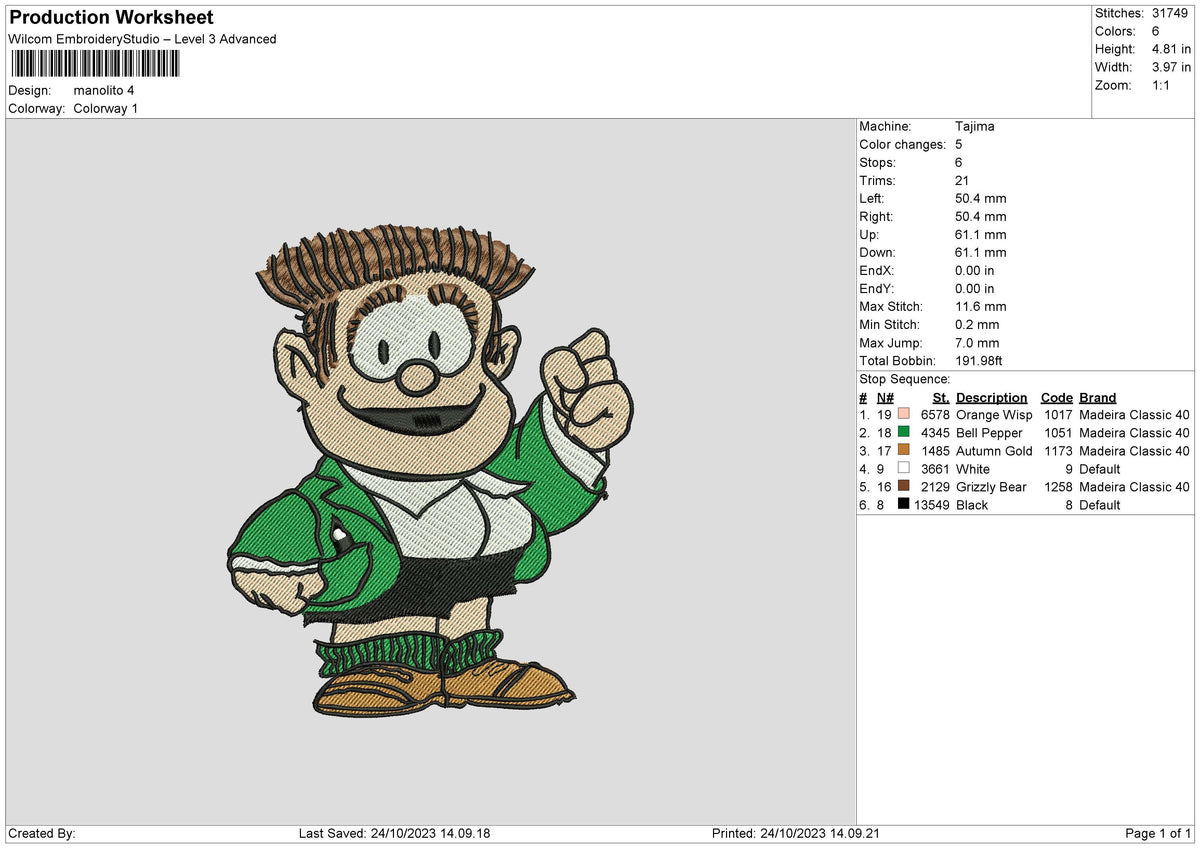Click the Right label
The image size is (1200, 848).
coord(877,216)
